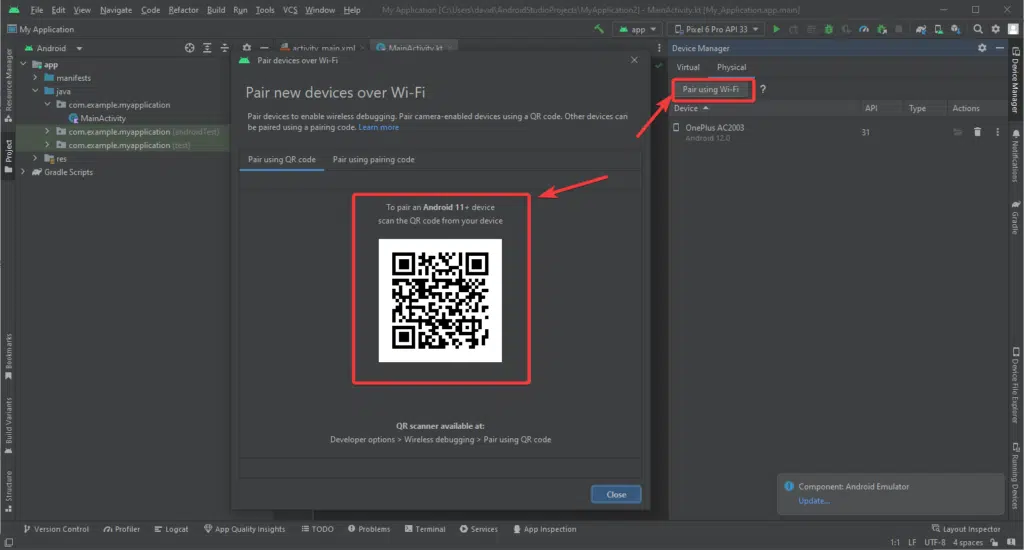
Task: Click the help question mark beside Pair using Wi-Fi
Action: click(x=763, y=89)
